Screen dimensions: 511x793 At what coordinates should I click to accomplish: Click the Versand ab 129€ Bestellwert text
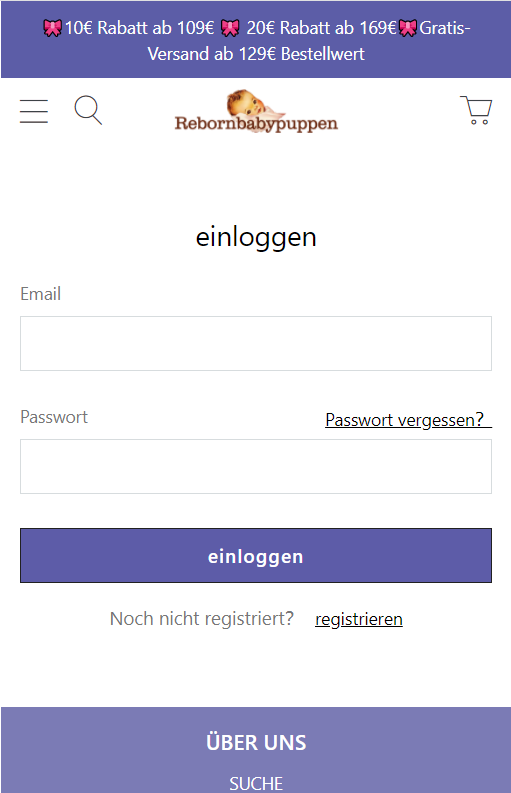coord(256,54)
